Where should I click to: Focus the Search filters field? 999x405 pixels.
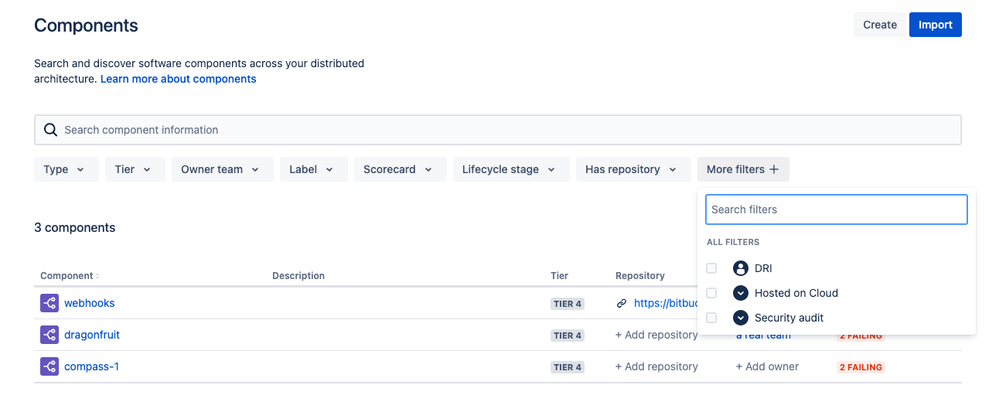(x=836, y=210)
